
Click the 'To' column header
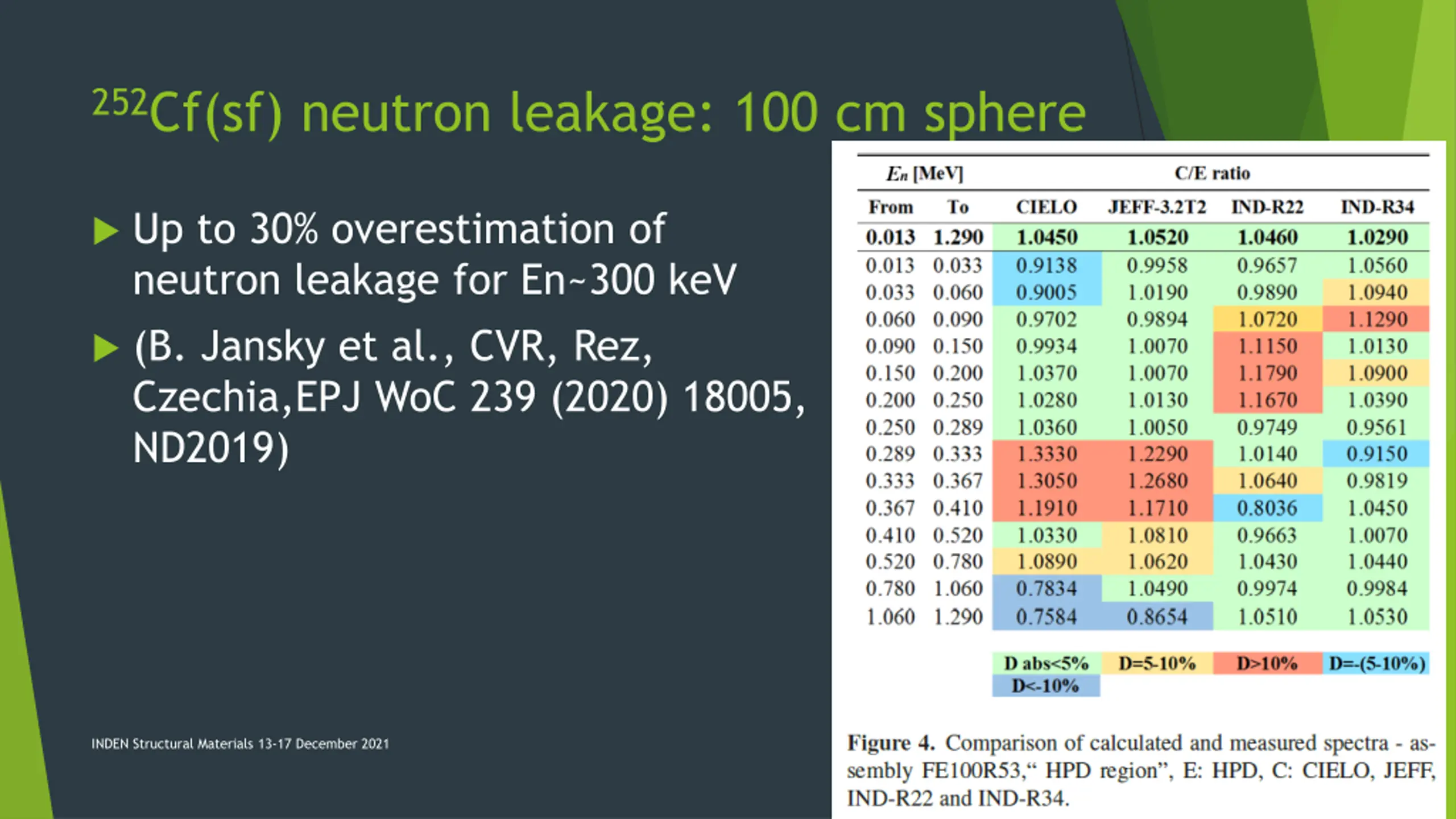pos(958,207)
